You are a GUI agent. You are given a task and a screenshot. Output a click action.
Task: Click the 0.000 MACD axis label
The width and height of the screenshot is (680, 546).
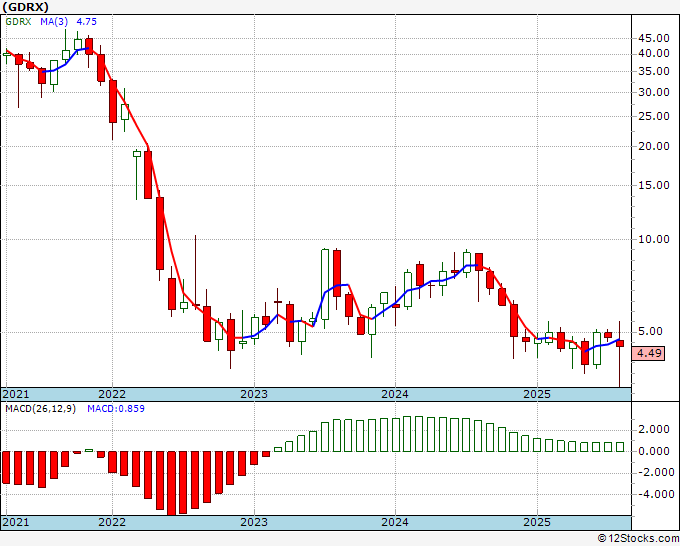click(x=656, y=451)
